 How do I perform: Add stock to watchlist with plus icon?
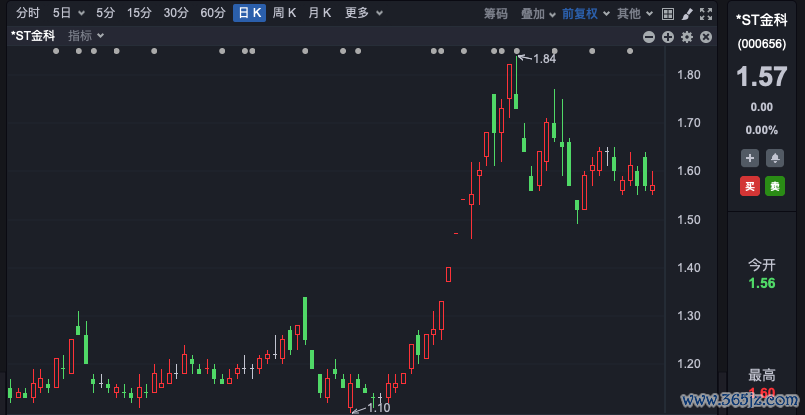point(750,158)
